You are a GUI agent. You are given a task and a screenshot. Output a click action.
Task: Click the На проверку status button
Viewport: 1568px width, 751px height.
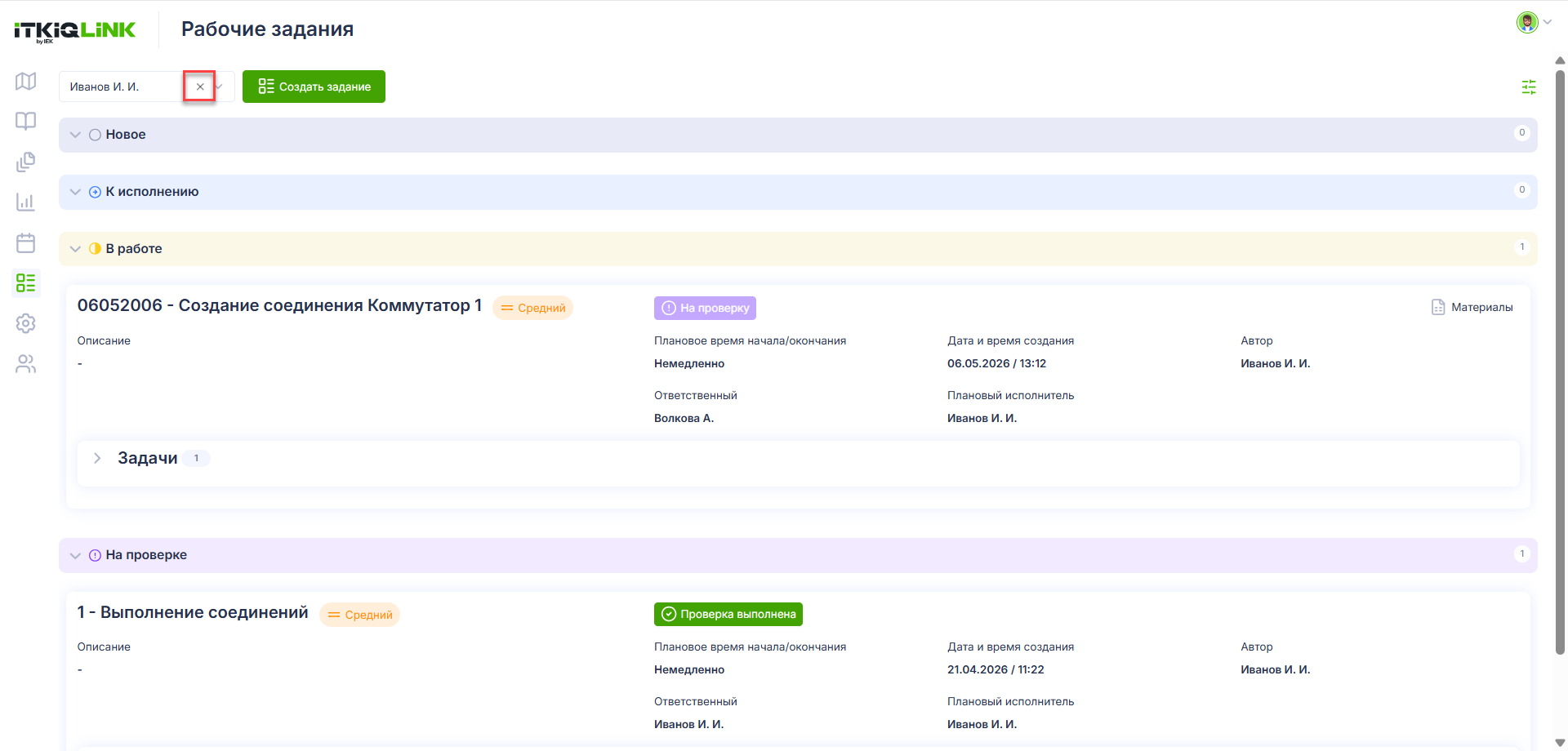click(x=705, y=308)
